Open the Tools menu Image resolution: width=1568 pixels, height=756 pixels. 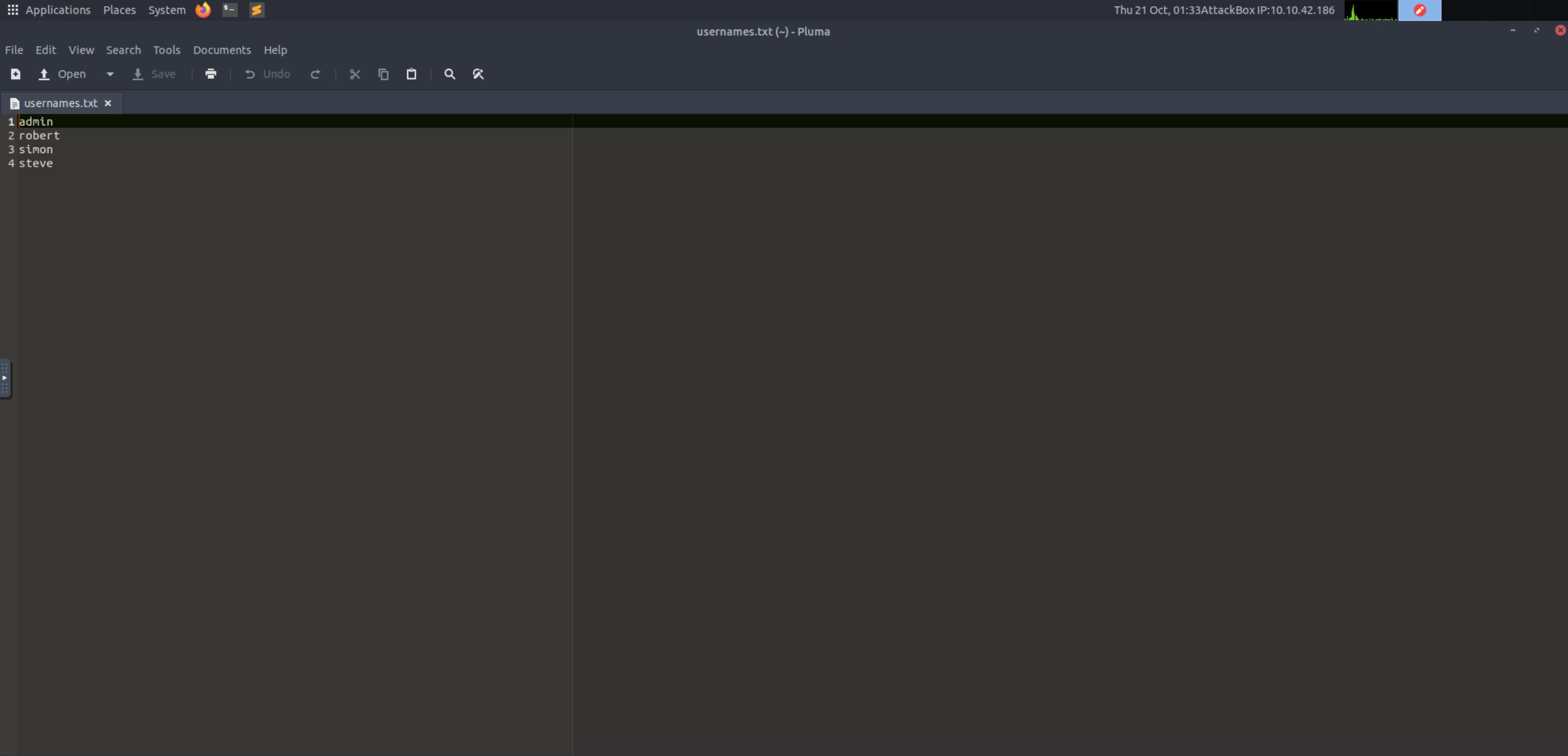point(167,50)
